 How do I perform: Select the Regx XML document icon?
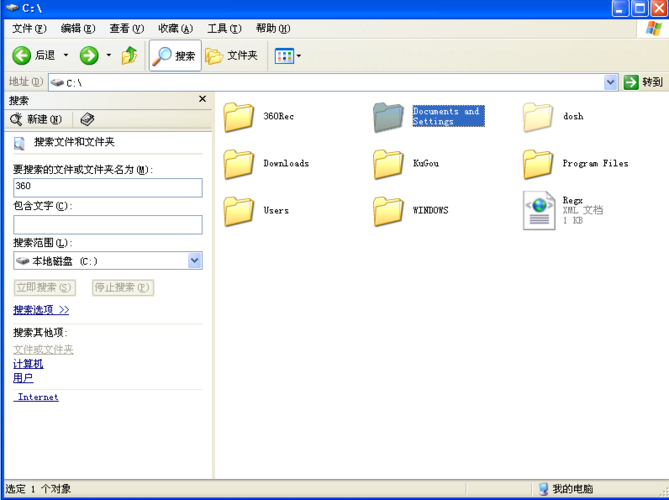539,210
